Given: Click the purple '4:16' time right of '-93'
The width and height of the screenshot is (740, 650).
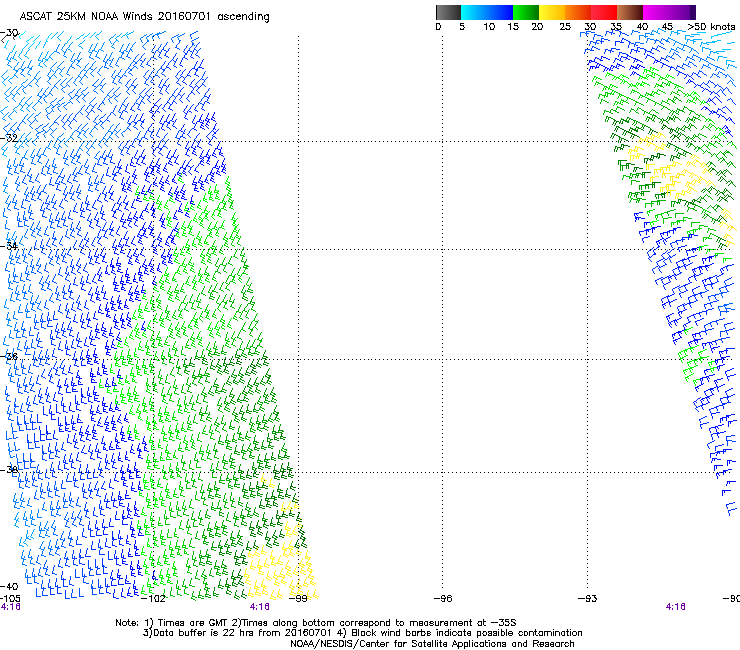Looking at the screenshot, I should click(675, 607).
